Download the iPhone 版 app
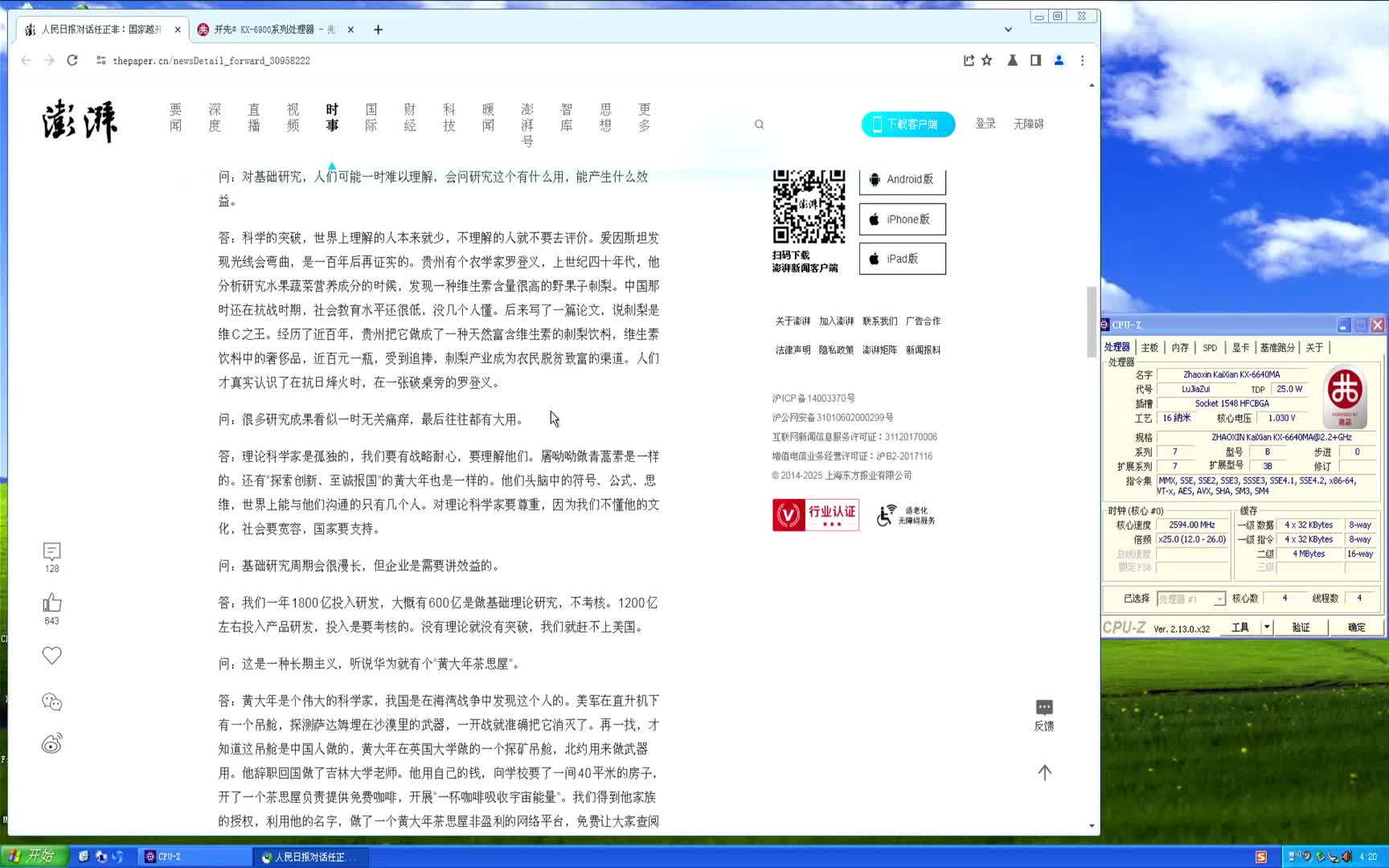1389x868 pixels. pyautogui.click(x=902, y=219)
